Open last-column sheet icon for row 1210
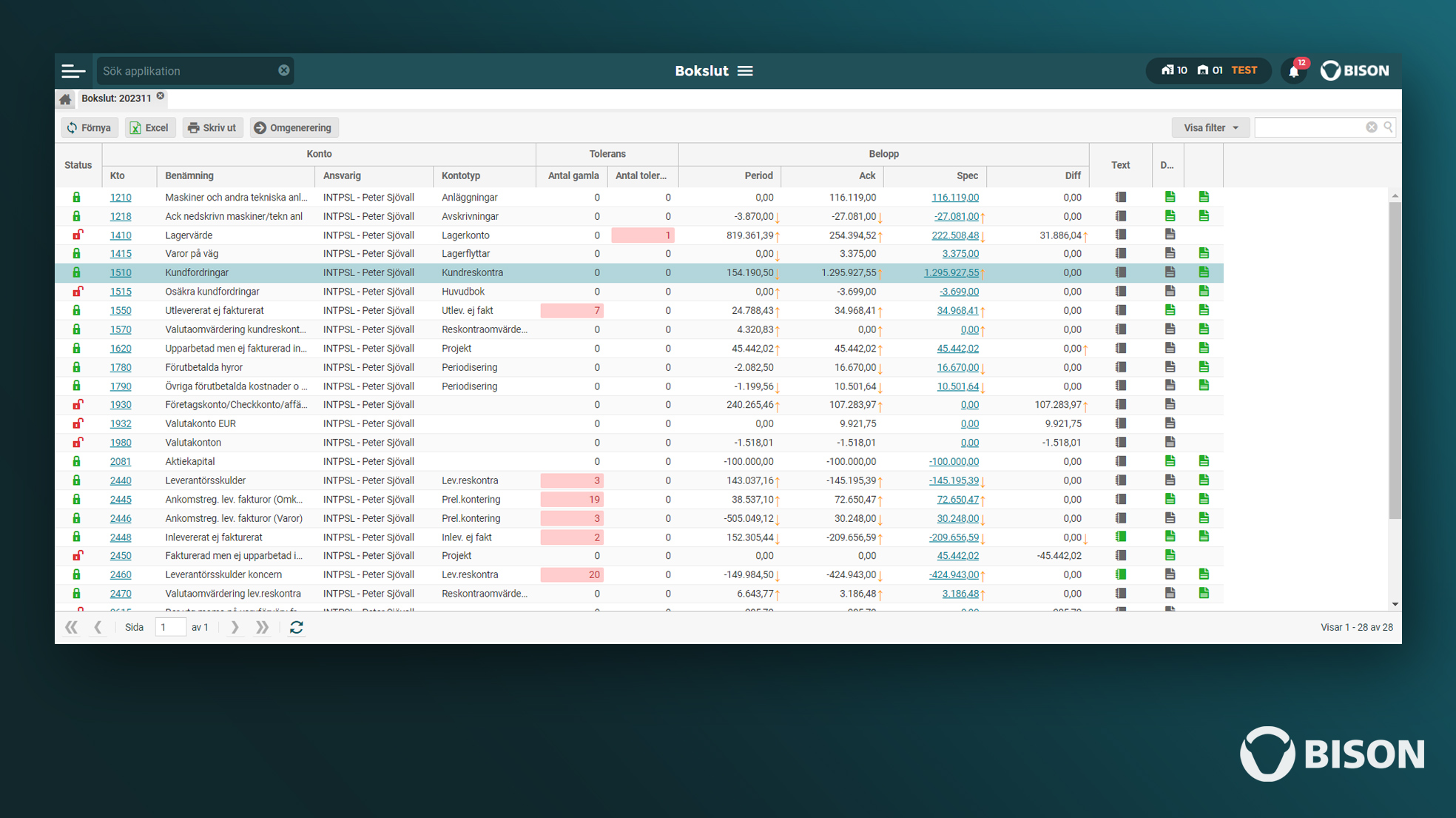Viewport: 1456px width, 818px height. point(1204,197)
